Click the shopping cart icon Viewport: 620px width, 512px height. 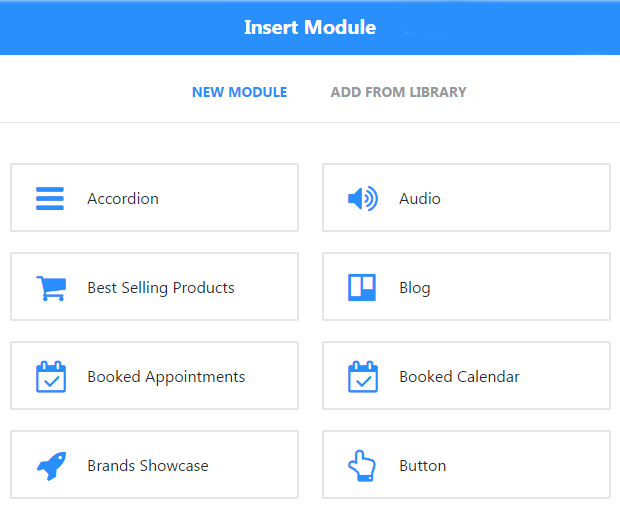tap(51, 288)
